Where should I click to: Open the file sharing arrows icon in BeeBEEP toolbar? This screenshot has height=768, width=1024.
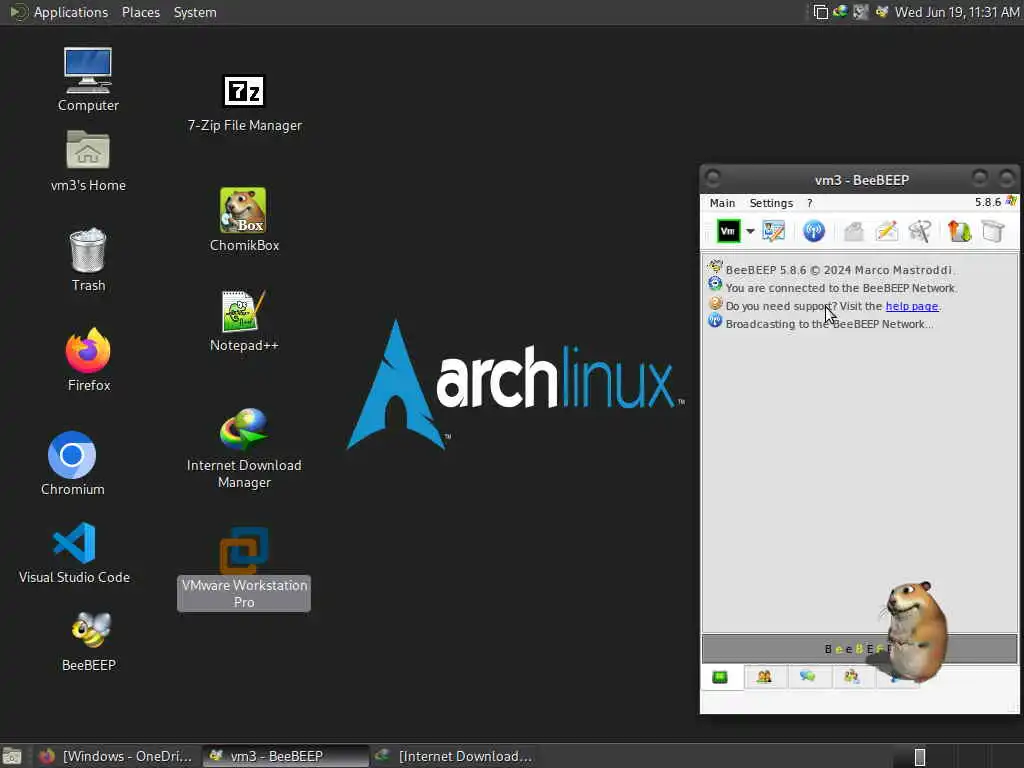point(959,231)
